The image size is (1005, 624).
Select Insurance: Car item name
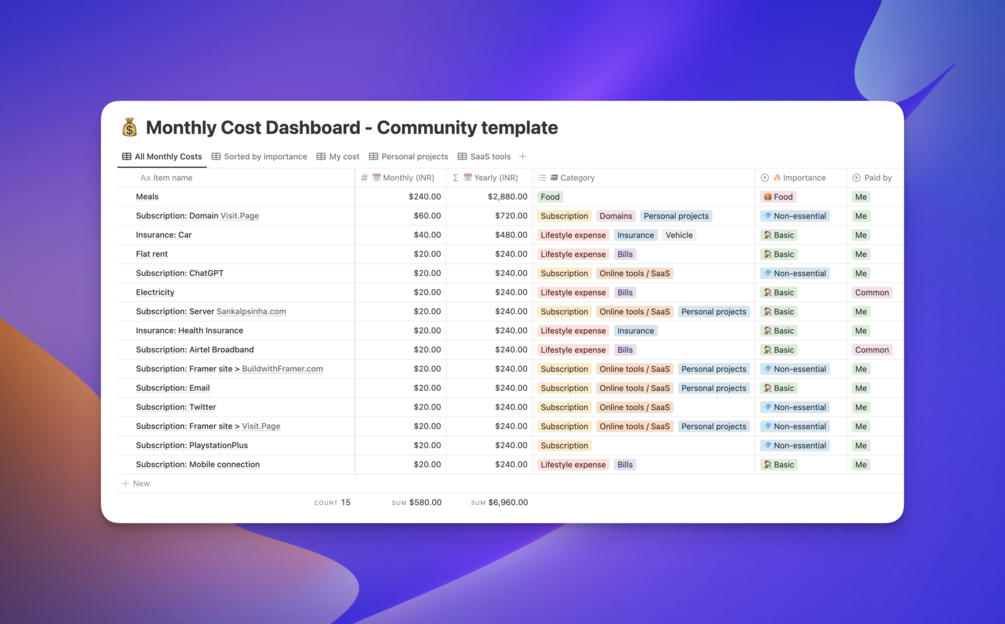(x=163, y=235)
